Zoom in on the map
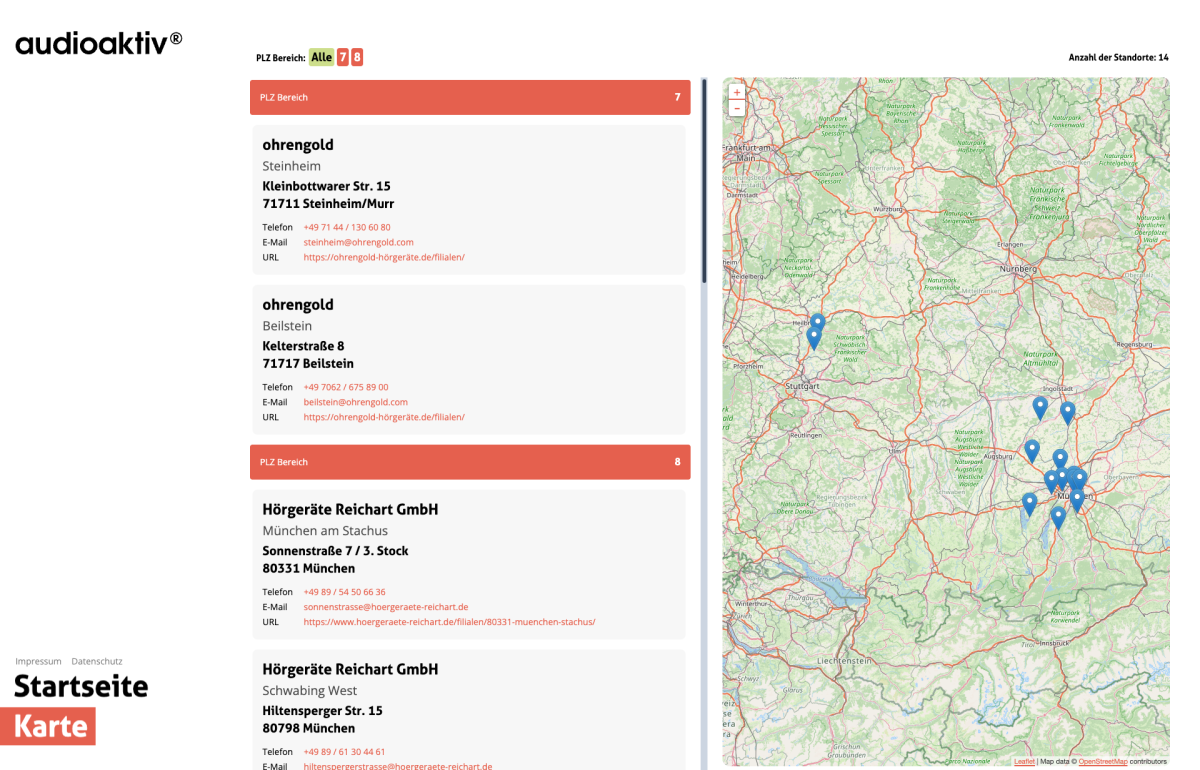1200x770 pixels. [x=737, y=92]
